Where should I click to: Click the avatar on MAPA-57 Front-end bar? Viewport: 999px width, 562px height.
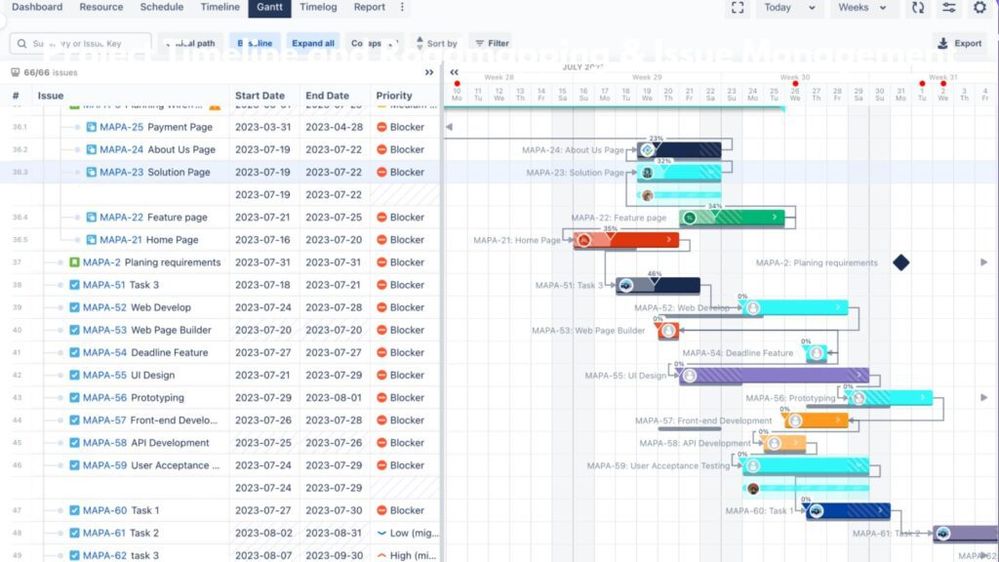[x=795, y=421]
